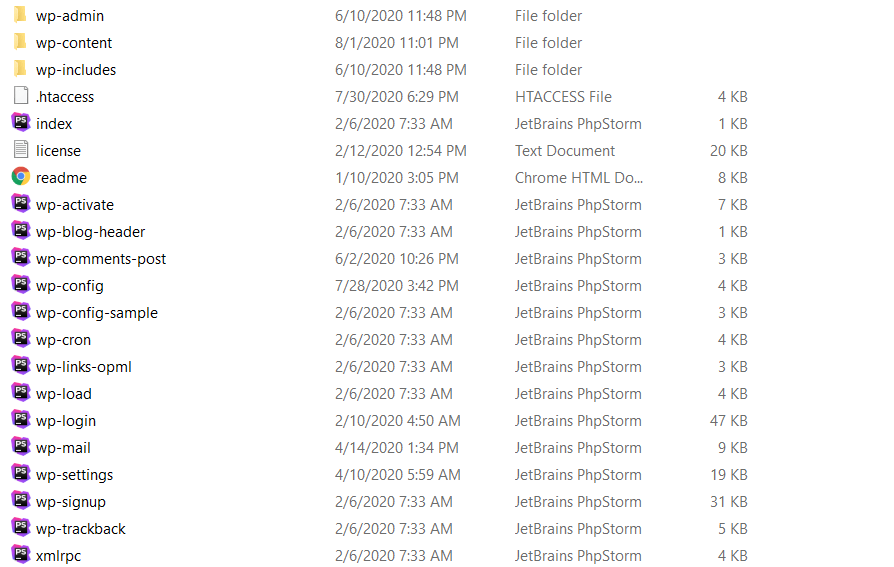Screen dimensions: 894x567
Task: Click the PhpStorm icon beside index
Action: (21, 122)
